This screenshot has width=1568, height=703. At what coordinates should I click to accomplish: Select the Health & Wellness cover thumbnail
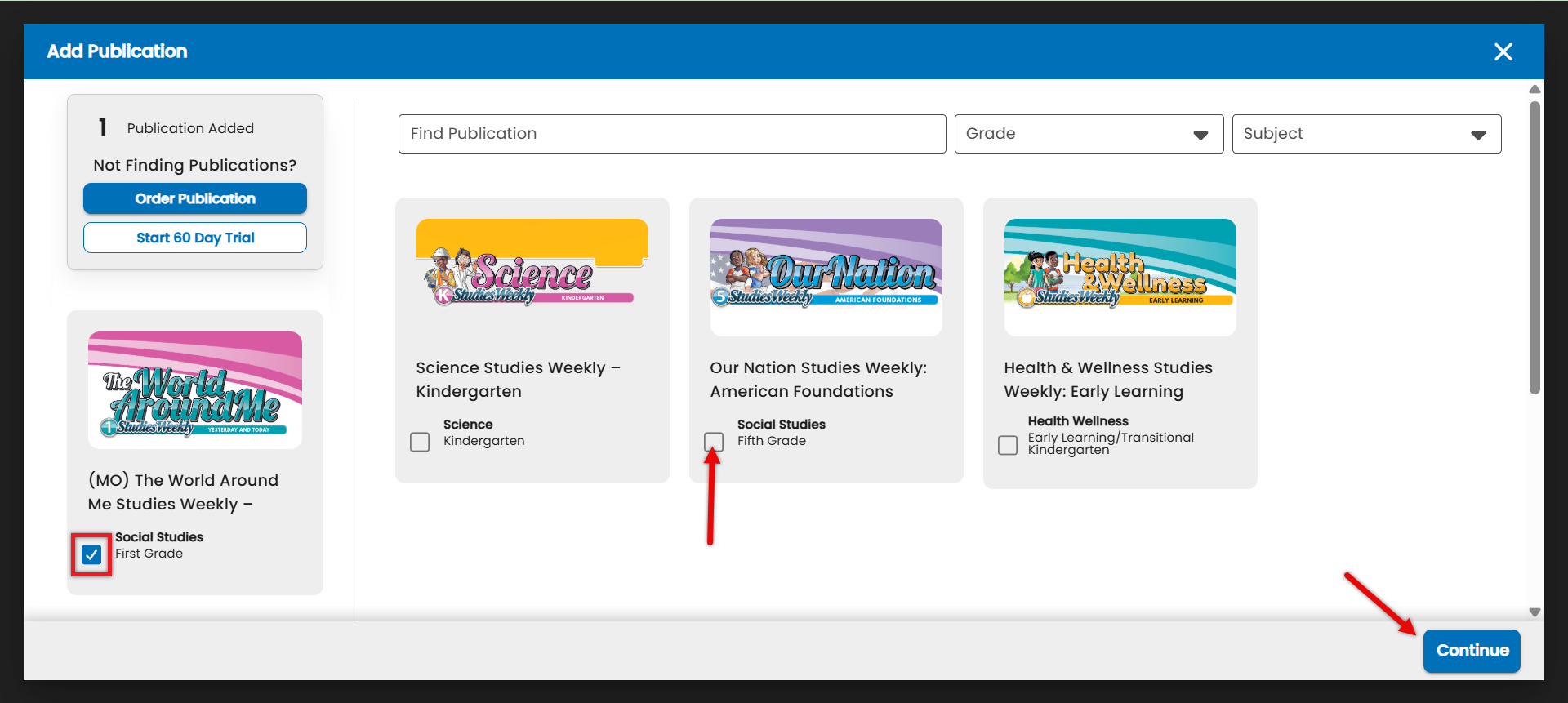pos(1120,277)
